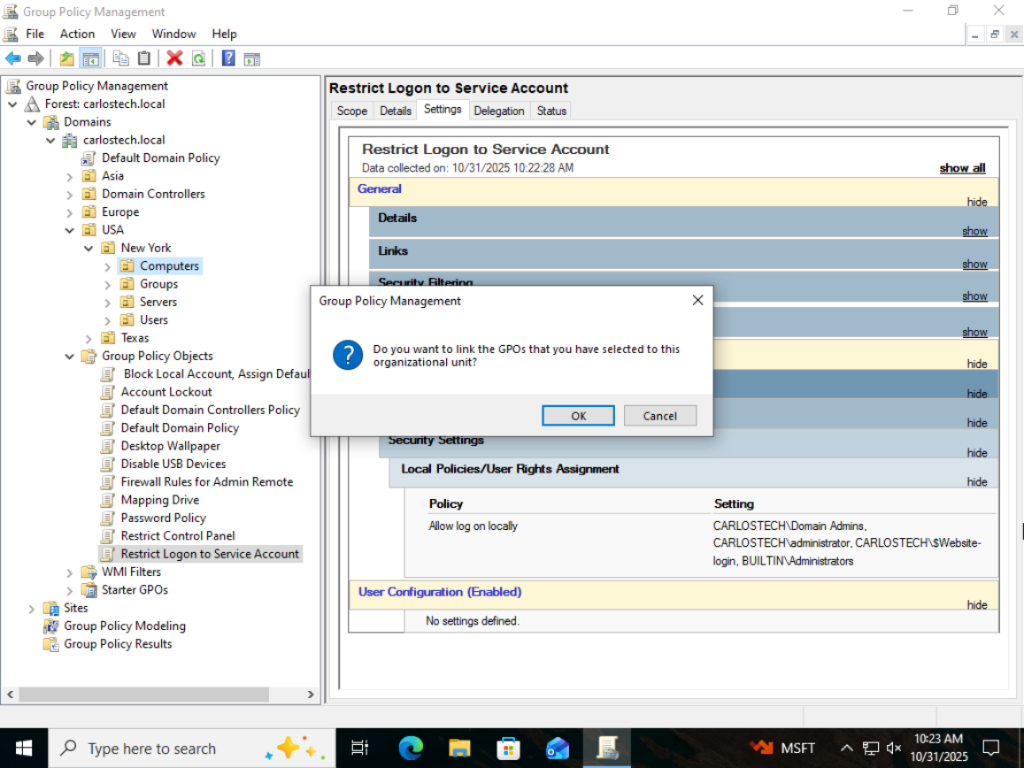1024x768 pixels.
Task: Switch to the Delegation tab
Action: pyautogui.click(x=498, y=111)
